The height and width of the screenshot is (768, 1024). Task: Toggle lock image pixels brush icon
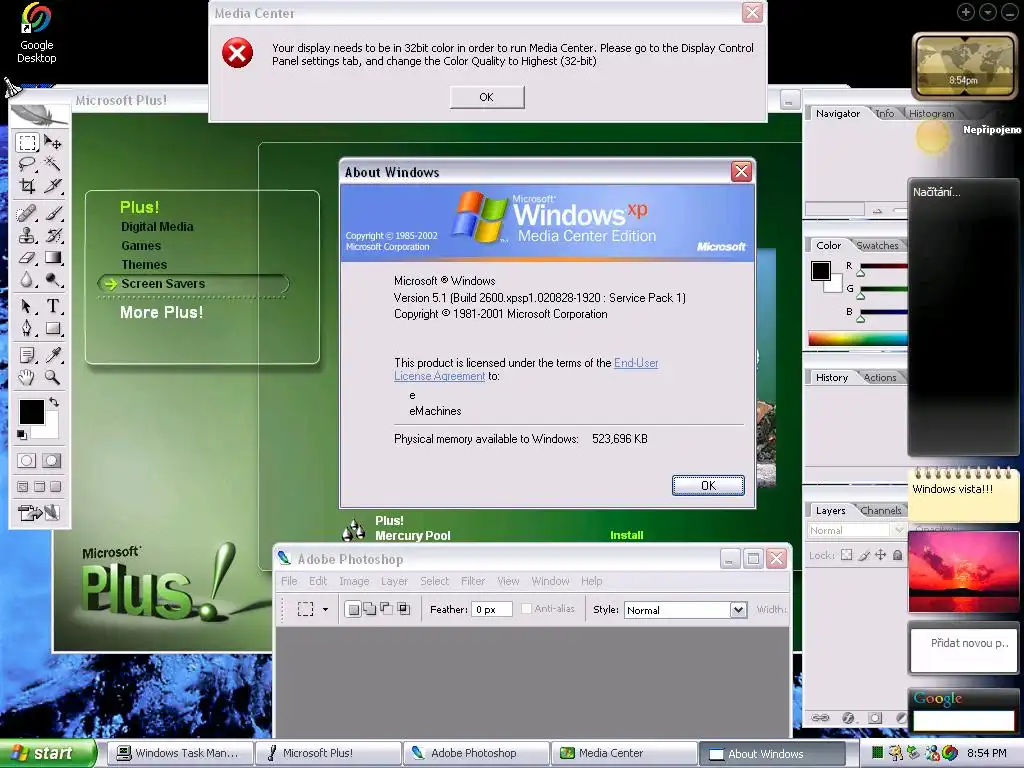pos(863,555)
